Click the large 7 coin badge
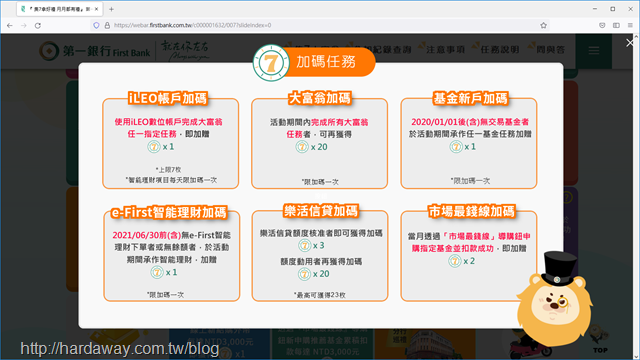Viewport: 640px width, 360px height. click(x=271, y=63)
